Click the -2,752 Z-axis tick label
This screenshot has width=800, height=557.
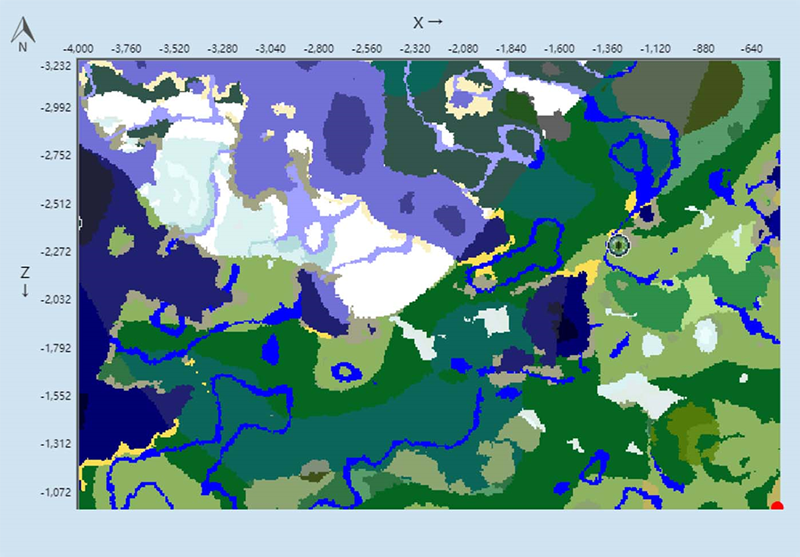56,156
